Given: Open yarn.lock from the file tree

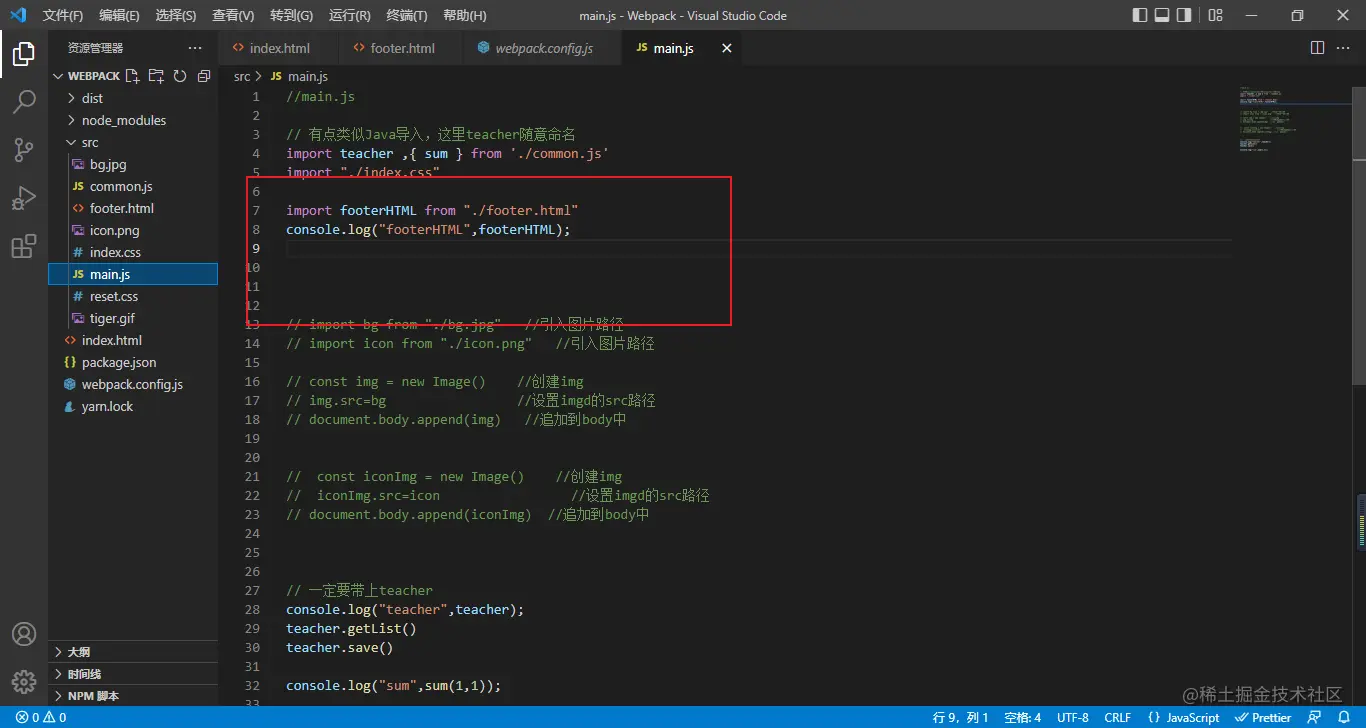Looking at the screenshot, I should [133, 406].
